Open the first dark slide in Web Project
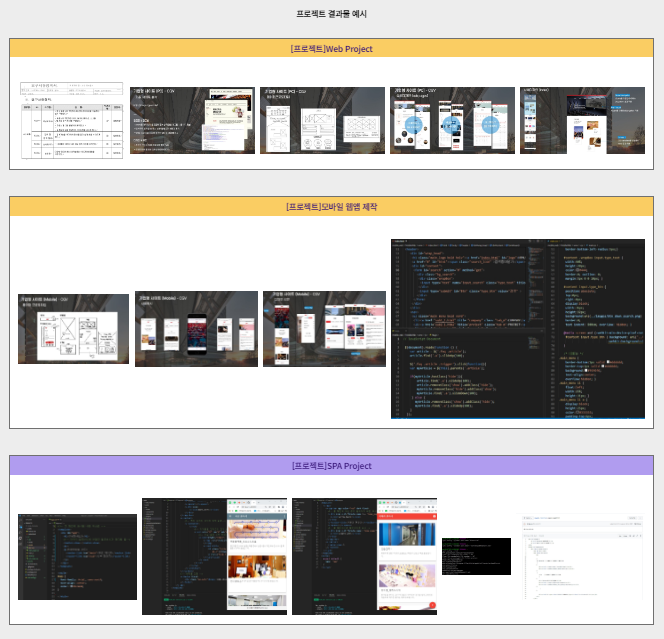Viewport: 664px width, 639px height. [x=192, y=120]
